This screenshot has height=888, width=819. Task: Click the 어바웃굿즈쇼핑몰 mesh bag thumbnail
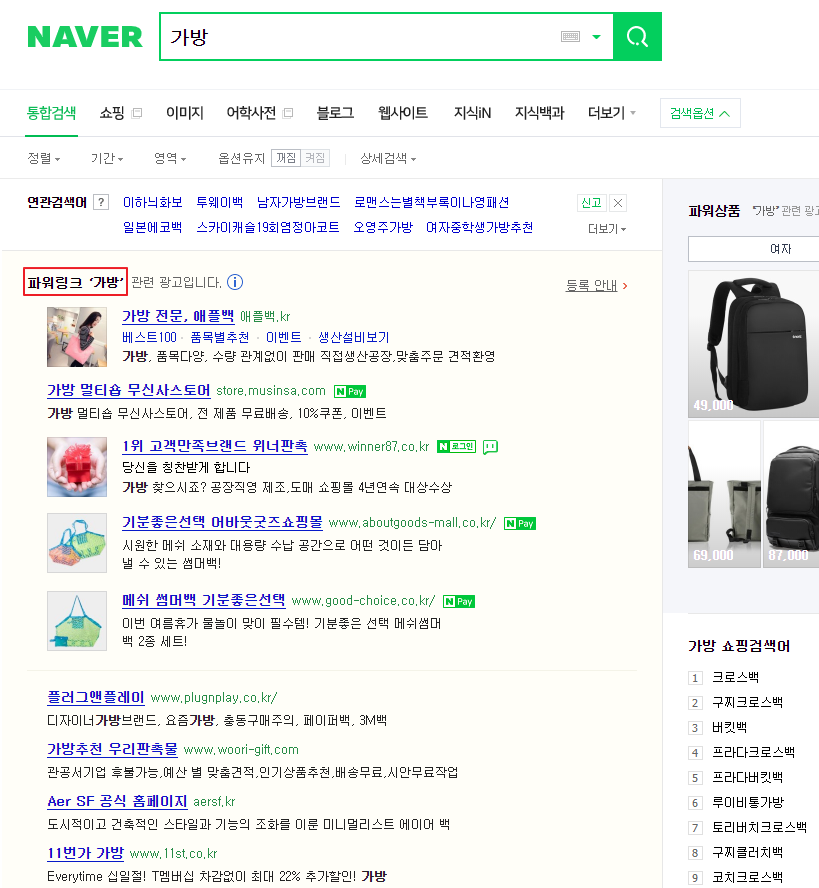(77, 543)
